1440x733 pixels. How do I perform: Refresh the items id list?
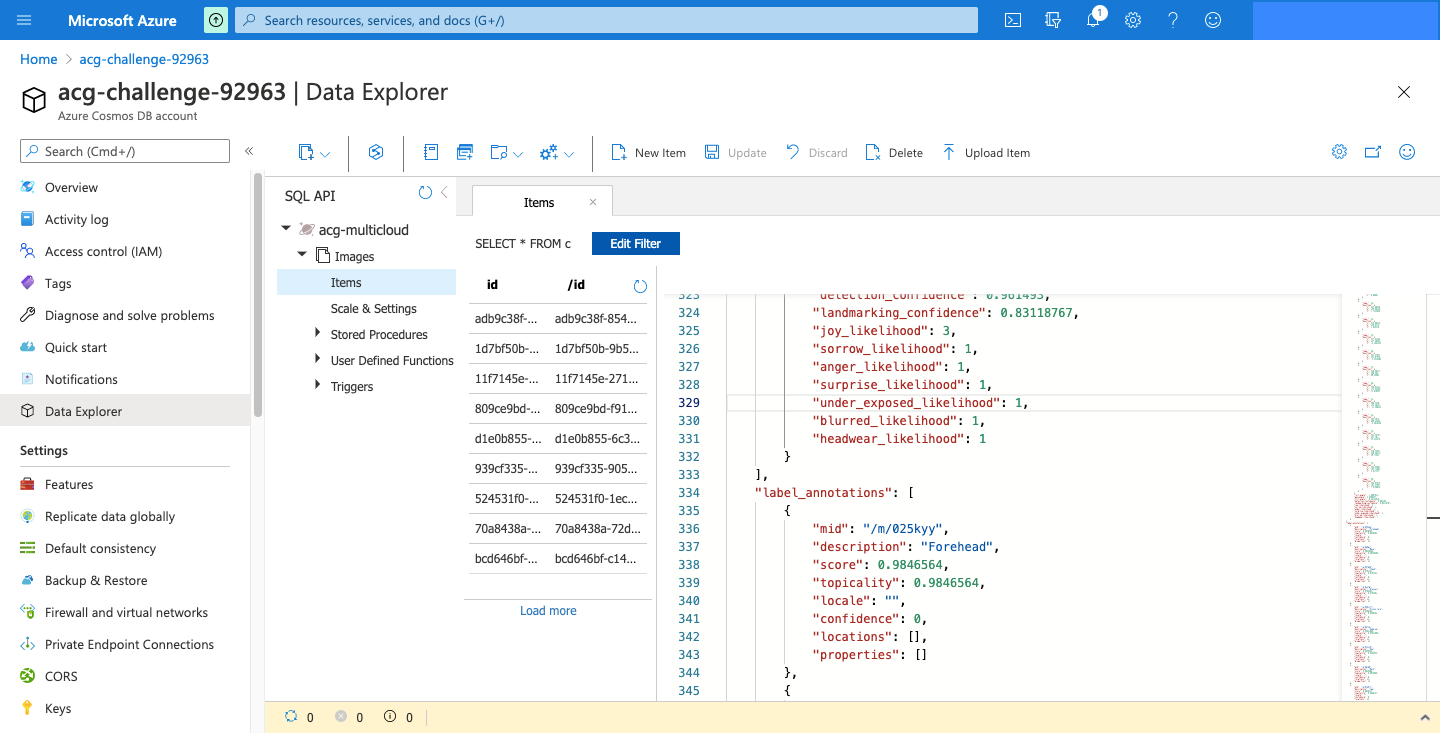pos(640,286)
